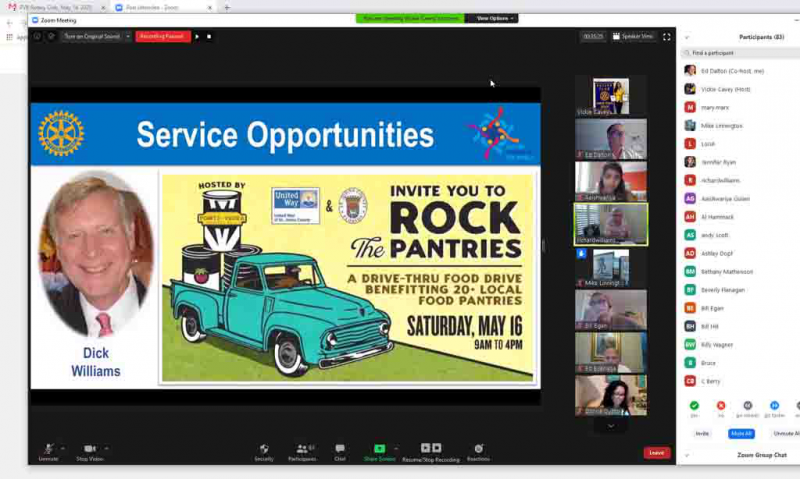Select Ed Dalton video thumbnail
Screen dimensions: 800x479
[611, 139]
